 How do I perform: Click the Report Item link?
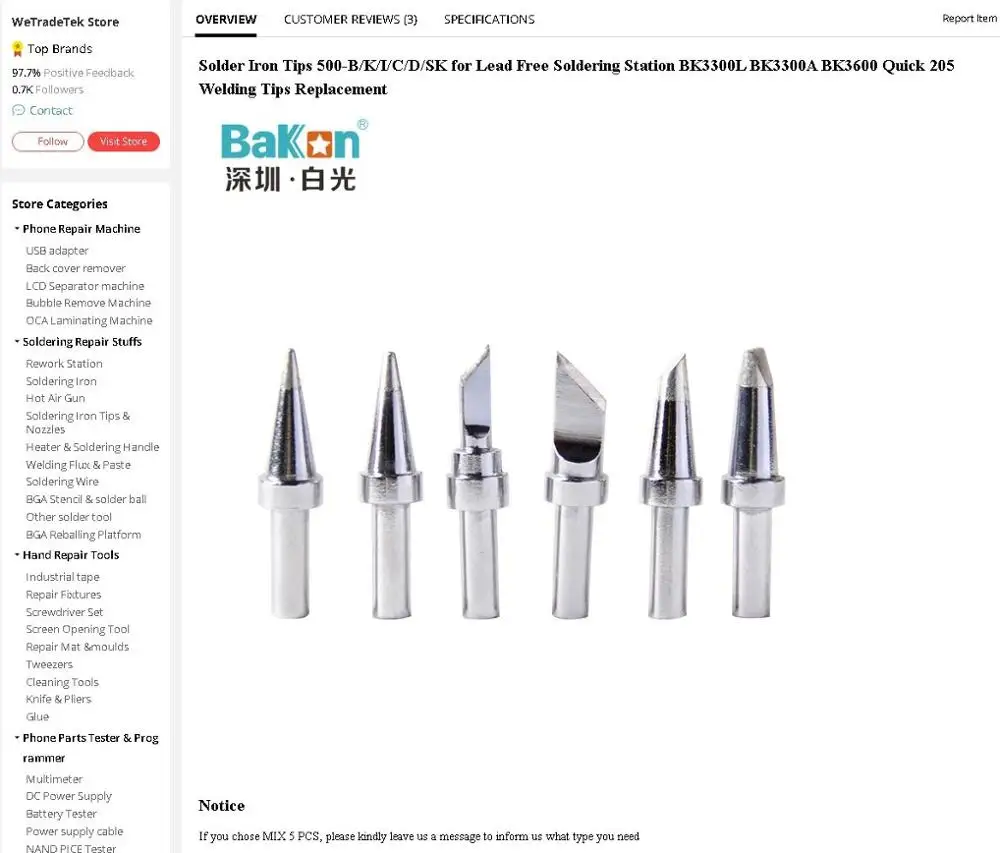(969, 18)
